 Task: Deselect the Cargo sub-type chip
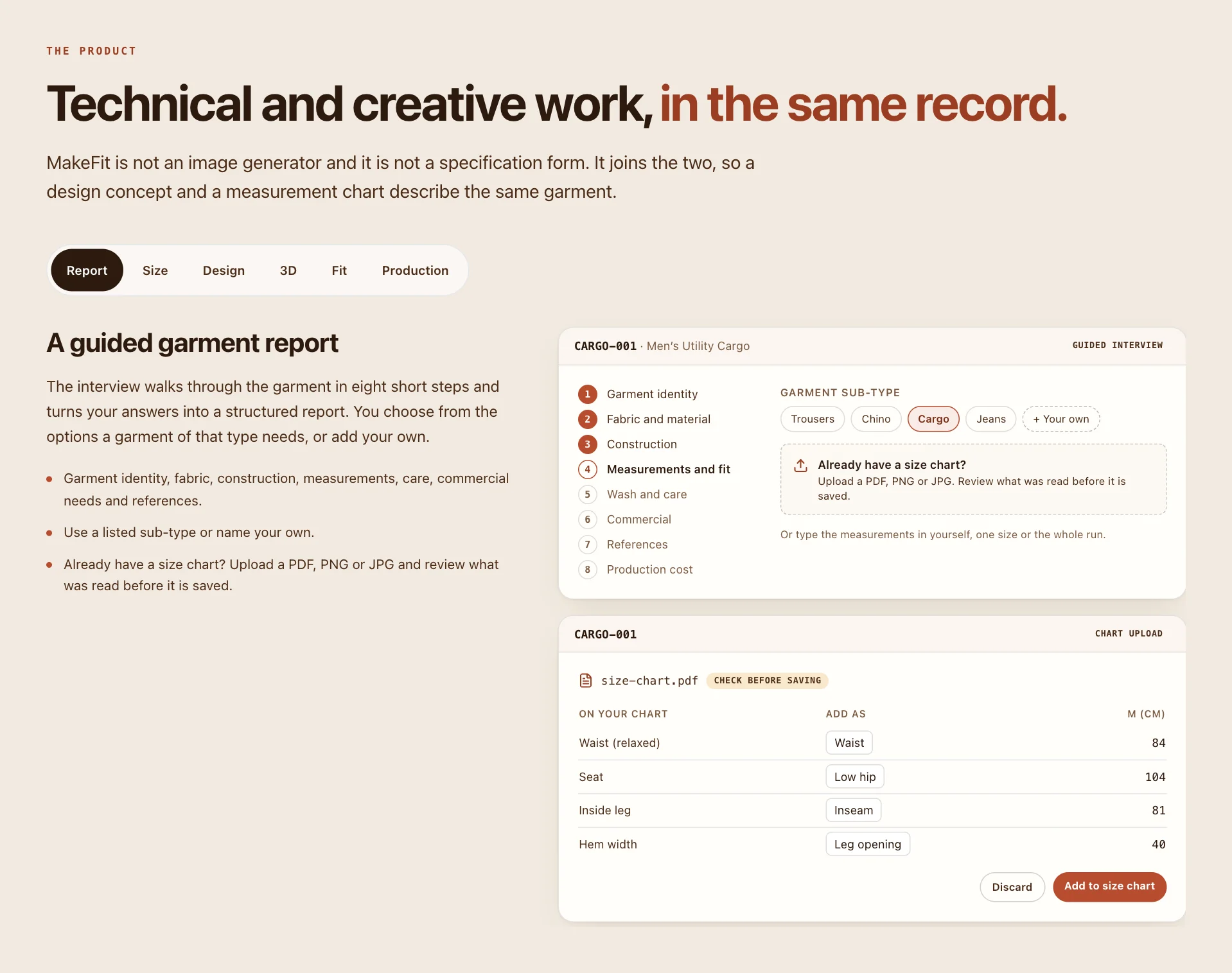933,419
